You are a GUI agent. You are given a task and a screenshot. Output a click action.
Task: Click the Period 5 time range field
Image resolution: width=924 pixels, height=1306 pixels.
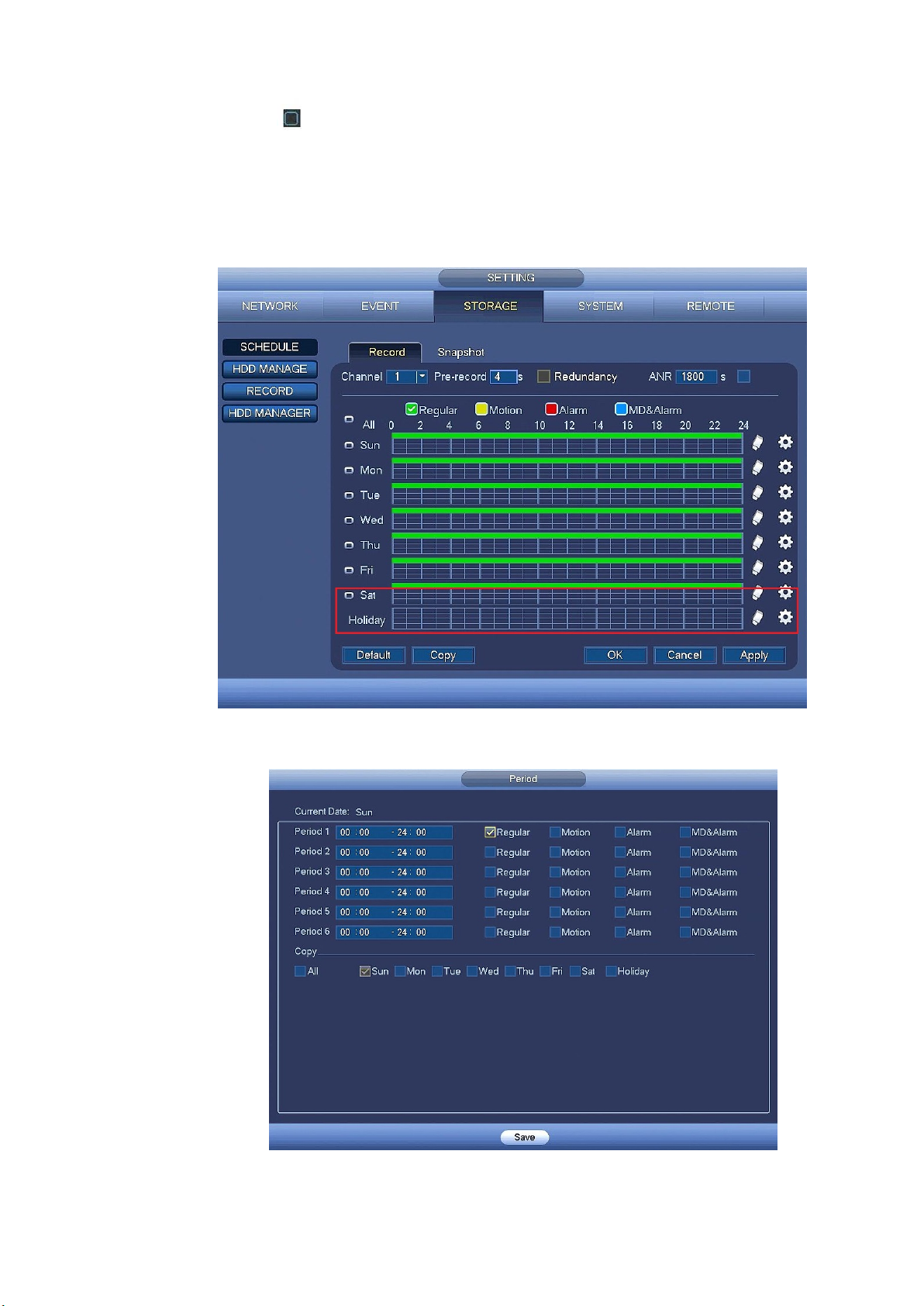pos(394,912)
